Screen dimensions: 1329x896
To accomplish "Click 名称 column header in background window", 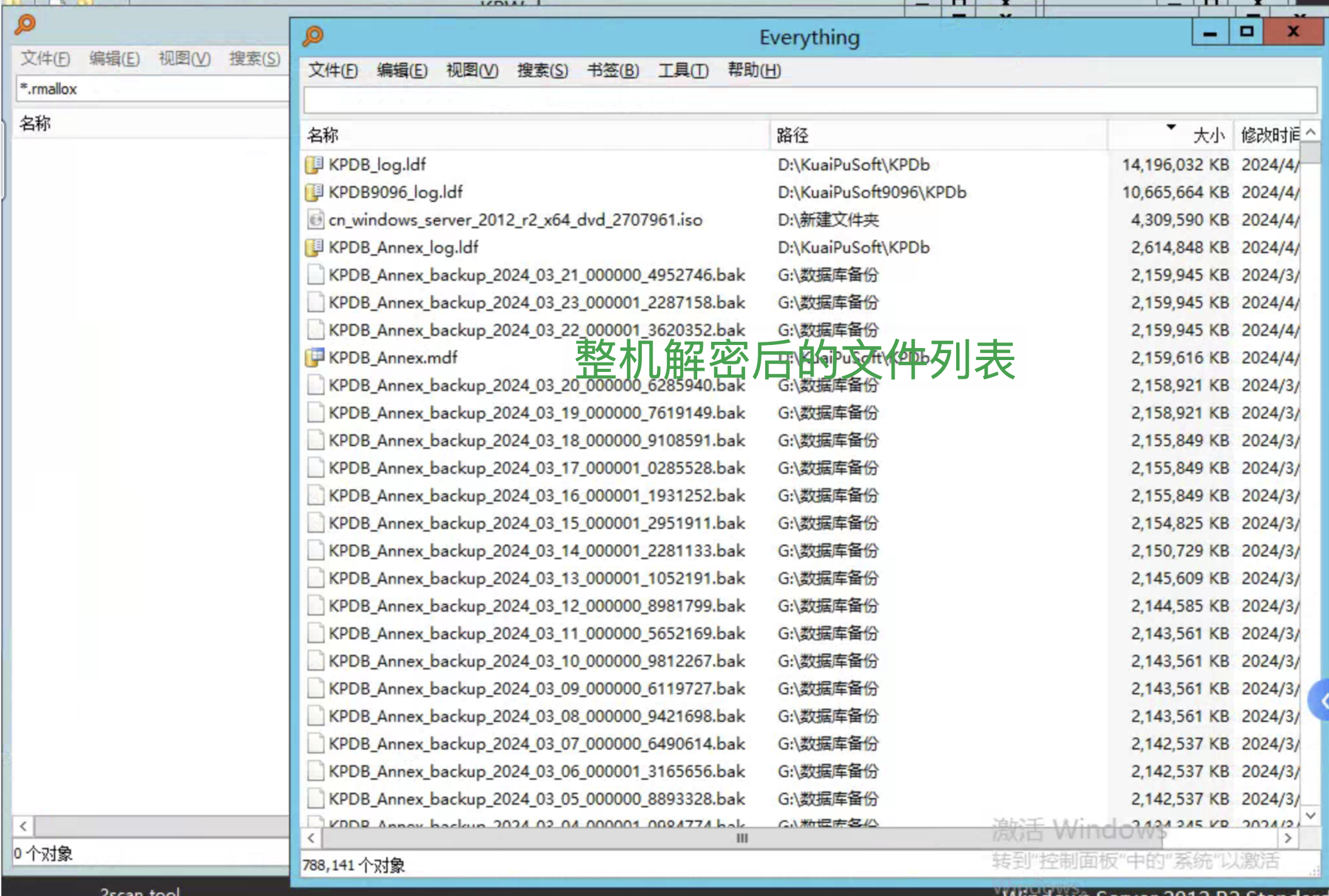I will click(151, 124).
